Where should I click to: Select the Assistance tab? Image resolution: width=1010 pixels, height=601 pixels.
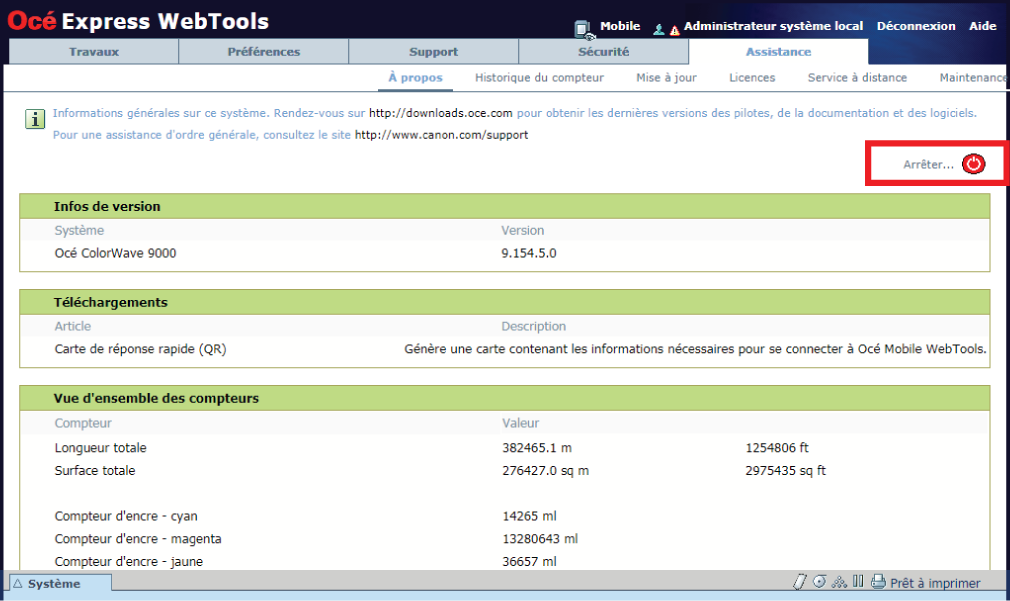click(778, 52)
